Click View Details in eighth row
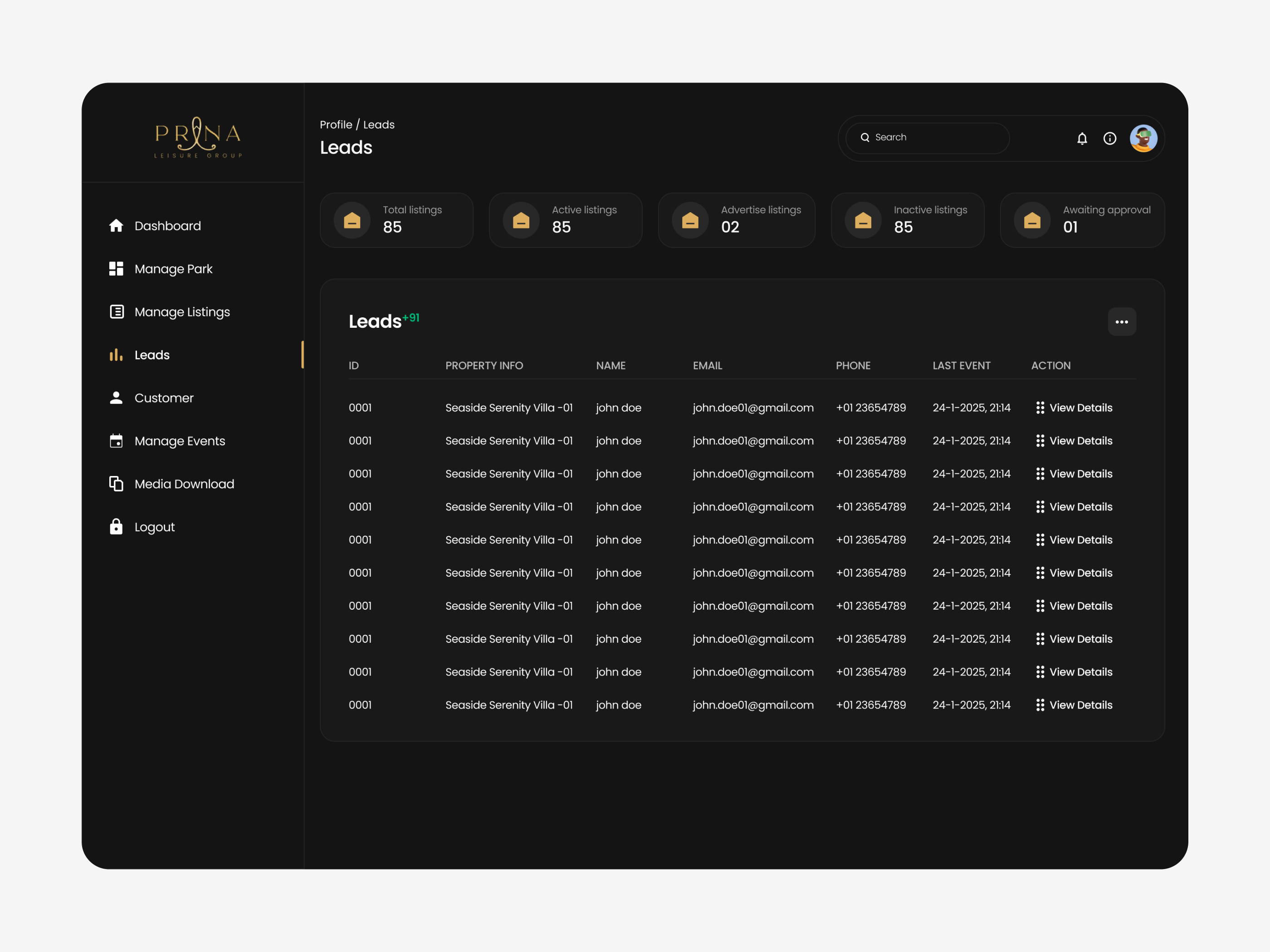The height and width of the screenshot is (952, 1270). point(1080,639)
